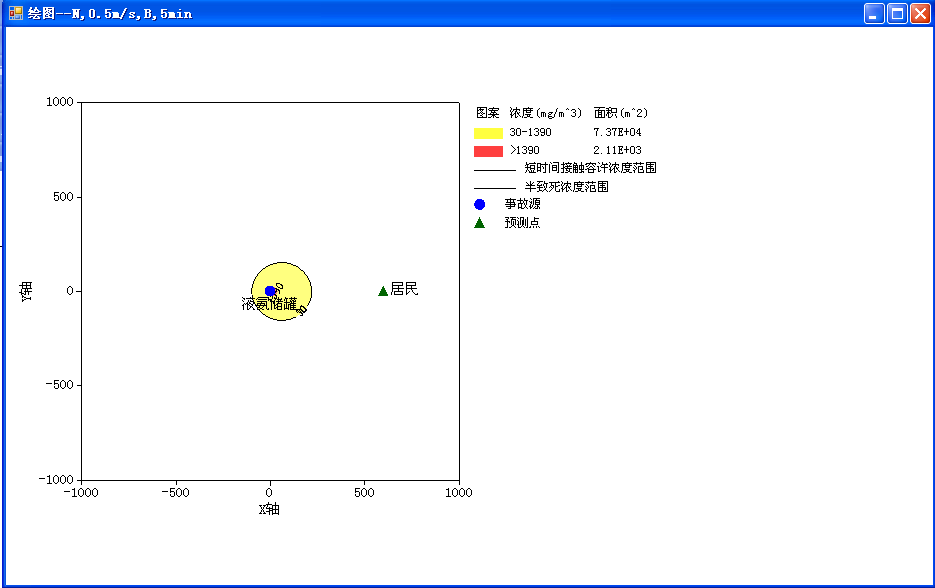
Task: Click the -1000 tick label on Y axis
Action: click(x=56, y=479)
